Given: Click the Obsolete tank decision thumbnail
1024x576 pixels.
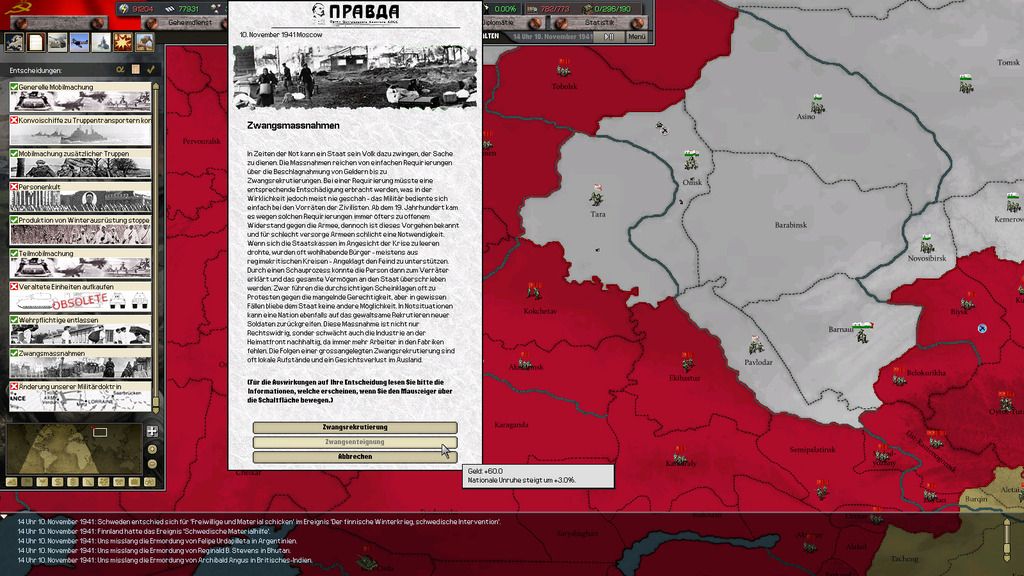Looking at the screenshot, I should (x=80, y=300).
